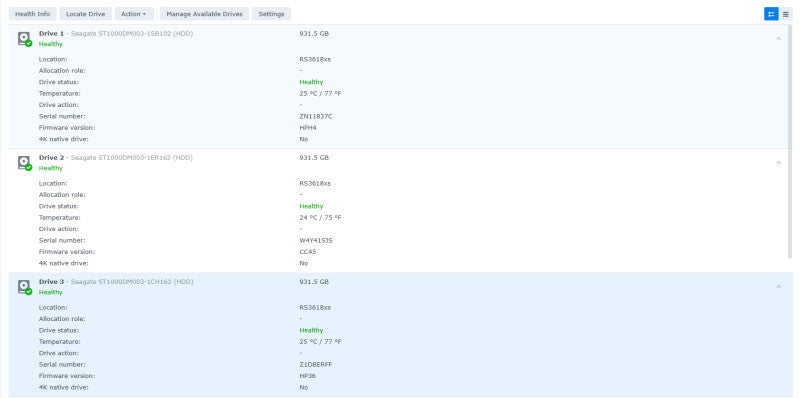Collapse the Drive 1 details
Image resolution: width=800 pixels, height=398 pixels.
779,38
